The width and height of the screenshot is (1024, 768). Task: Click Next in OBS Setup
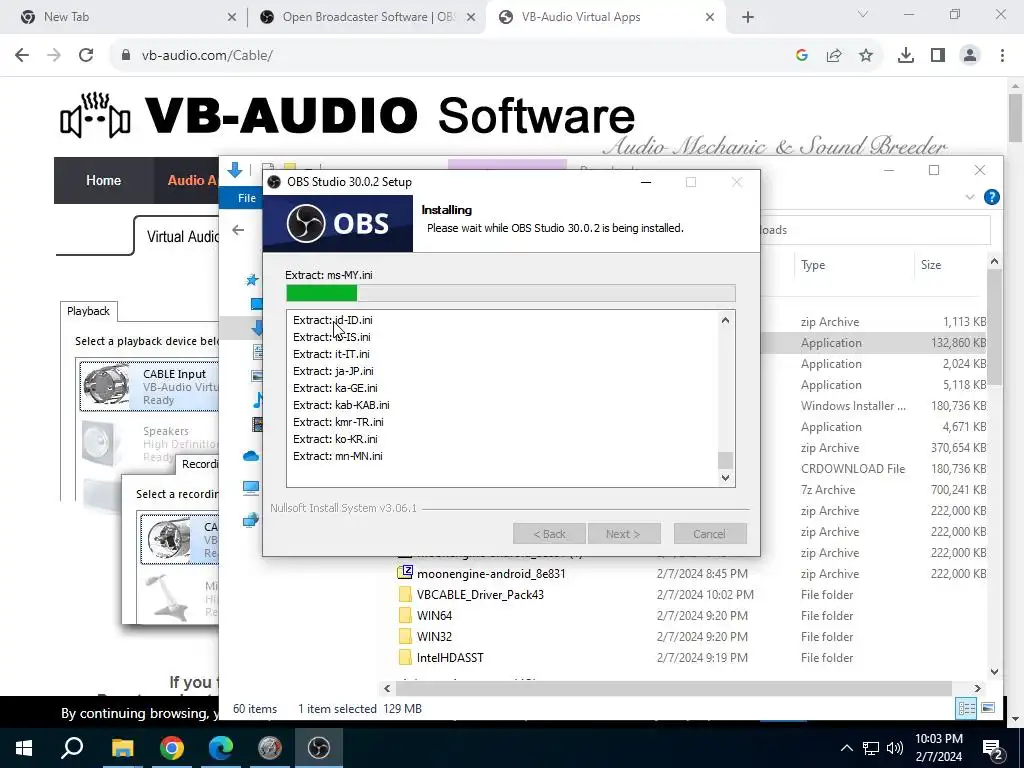pos(624,534)
